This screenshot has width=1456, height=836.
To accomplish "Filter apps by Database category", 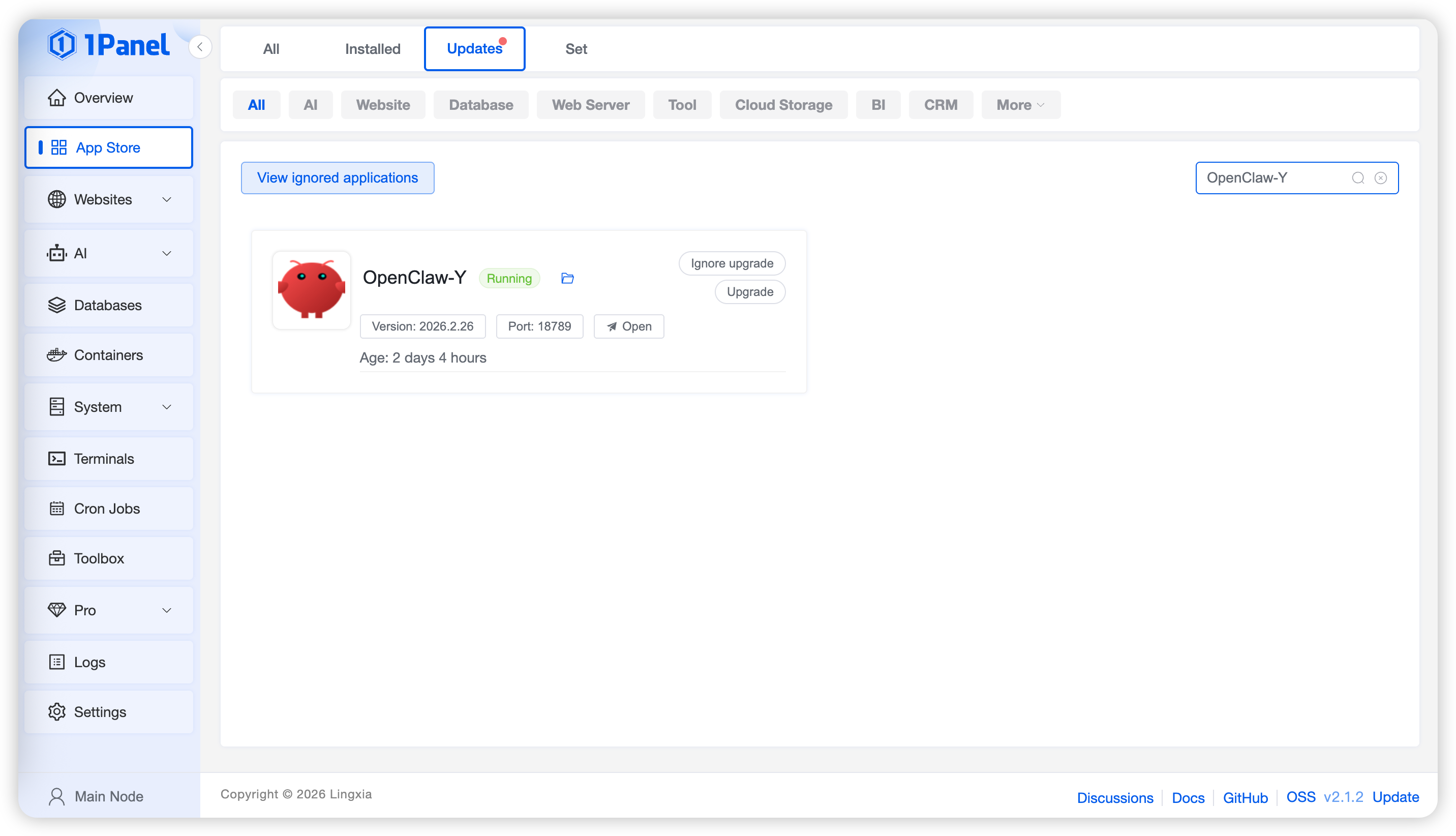I will click(480, 105).
